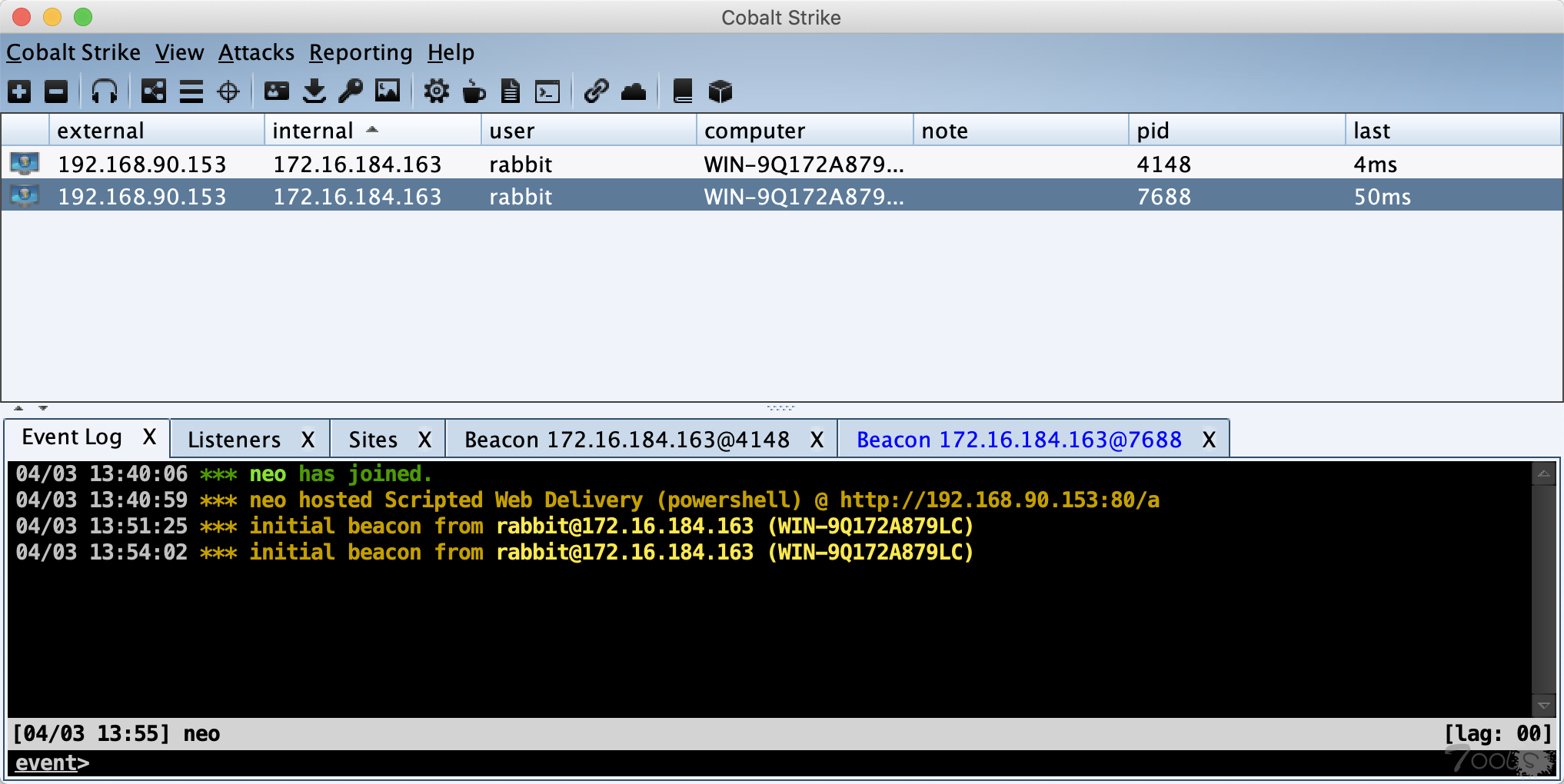
Task: Click the computer icon for PID 4148 session
Action: [25, 163]
